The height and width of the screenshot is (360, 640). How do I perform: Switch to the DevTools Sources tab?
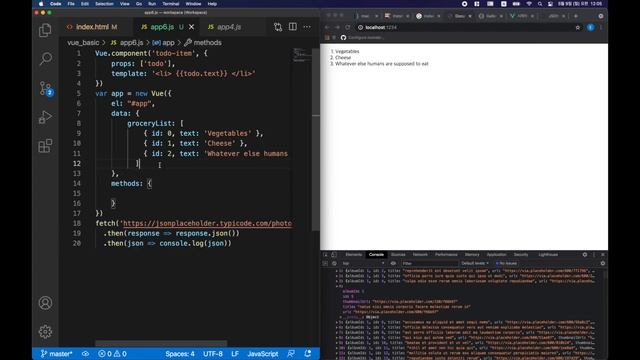point(398,255)
